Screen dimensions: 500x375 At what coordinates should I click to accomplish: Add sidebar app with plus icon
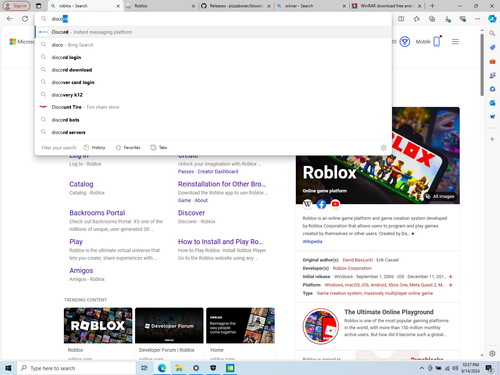[x=492, y=139]
